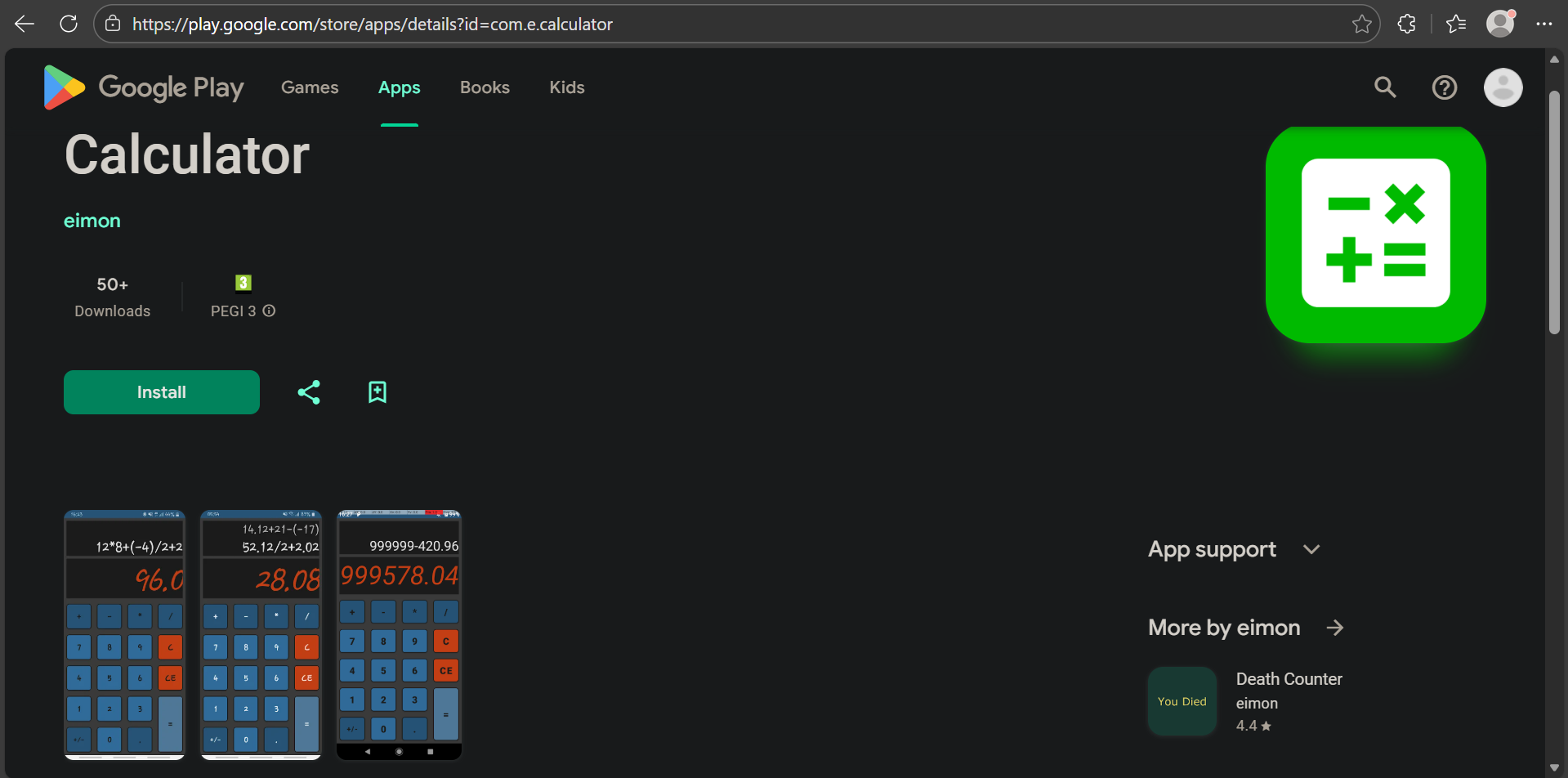Open the browser profile avatar
Screen dimensions: 1568x778
(1500, 24)
